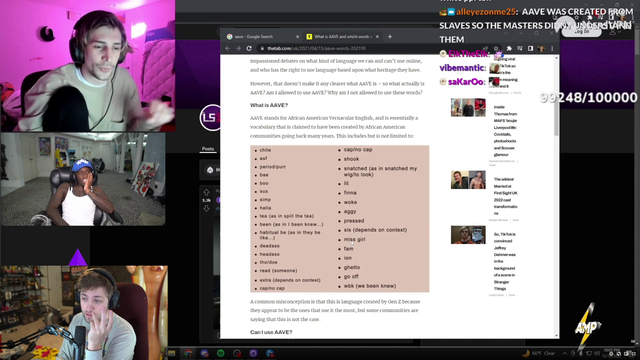Read 'Inside Thomas from MAFS' sidebar link
640x360 pixels.
[x=505, y=131]
